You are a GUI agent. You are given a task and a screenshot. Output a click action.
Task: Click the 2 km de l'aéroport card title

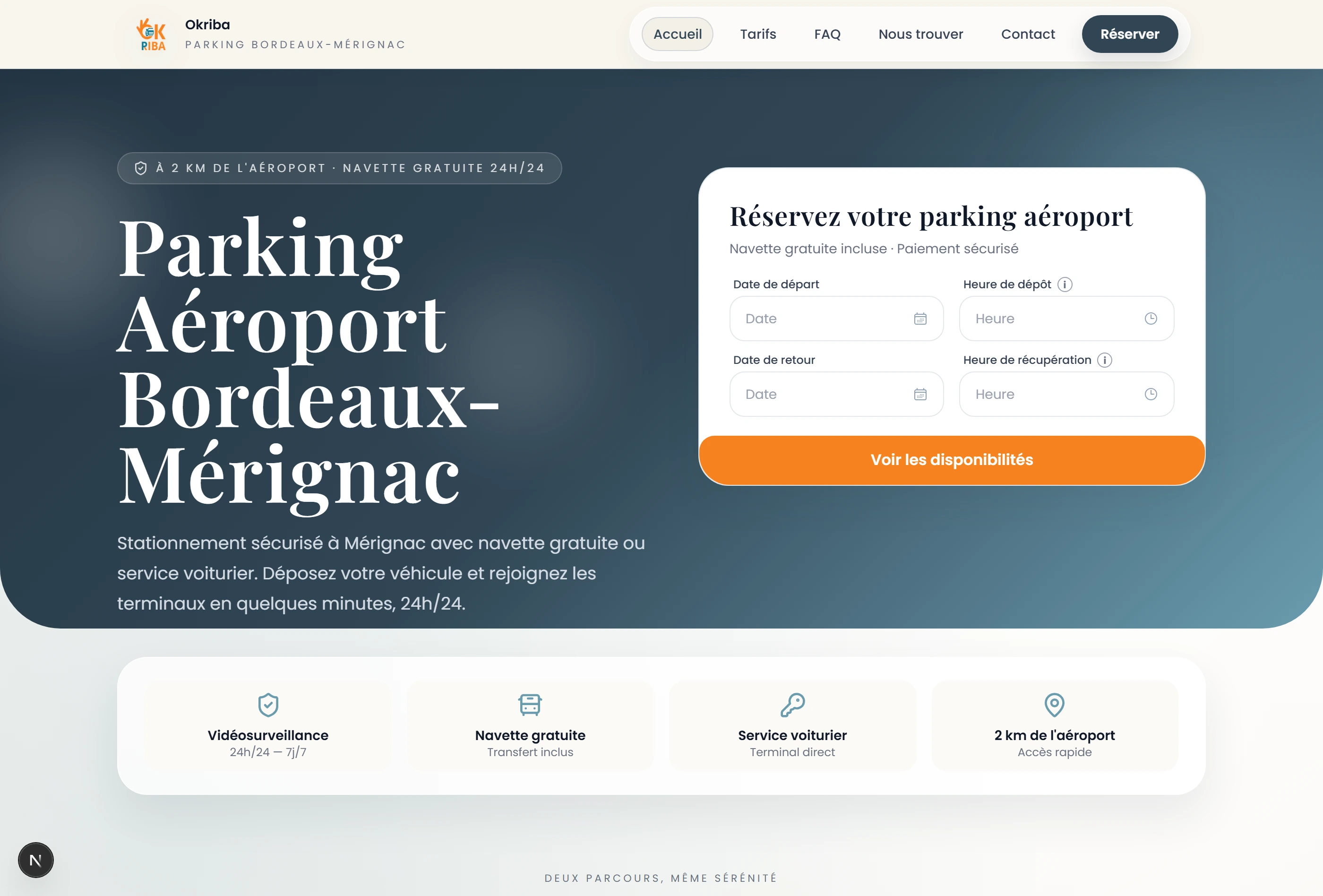[1054, 735]
